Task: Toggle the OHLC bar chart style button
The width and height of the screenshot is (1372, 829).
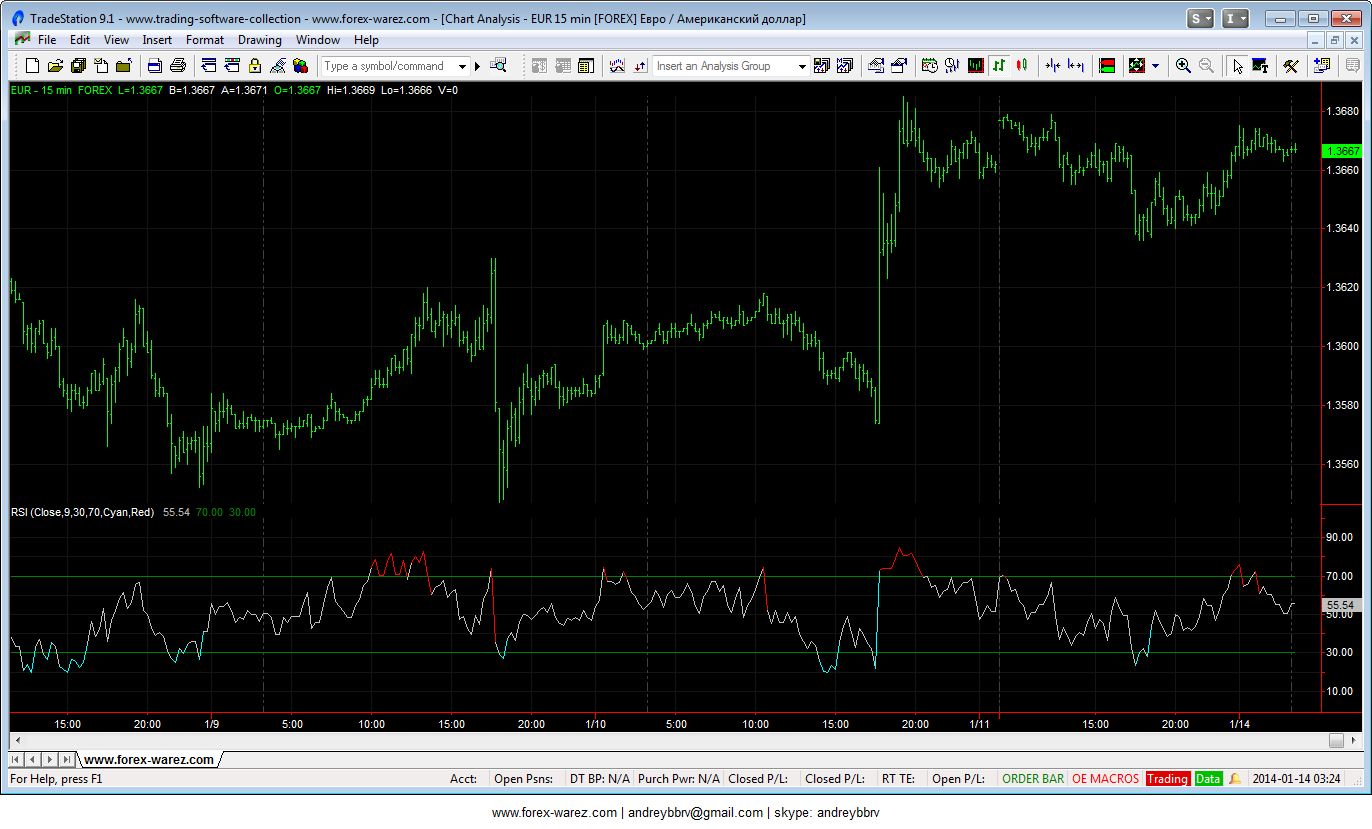Action: click(998, 66)
